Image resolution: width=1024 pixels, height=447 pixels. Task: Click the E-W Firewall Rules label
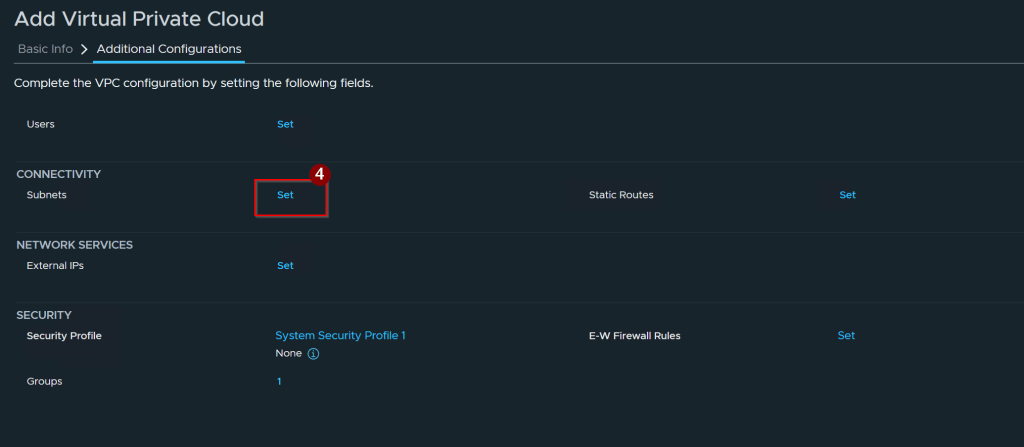pos(635,336)
